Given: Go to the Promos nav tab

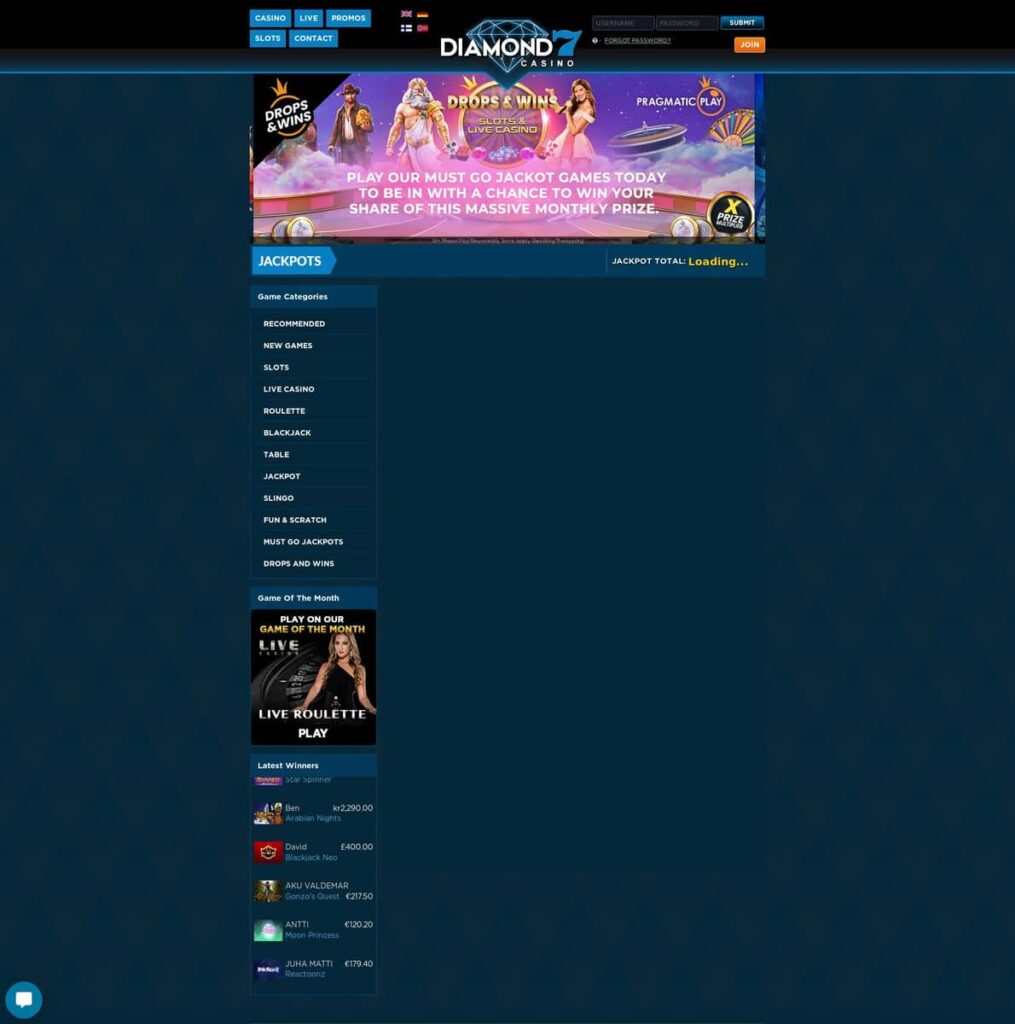Looking at the screenshot, I should (x=348, y=18).
